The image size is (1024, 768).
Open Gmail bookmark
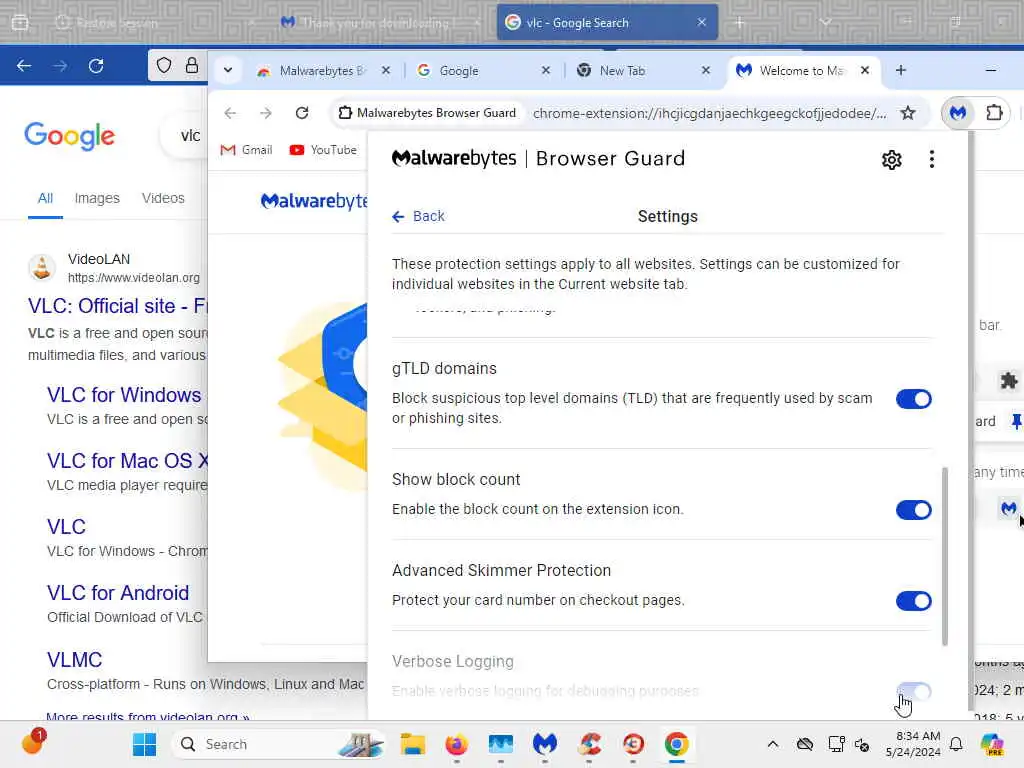pyautogui.click(x=246, y=150)
